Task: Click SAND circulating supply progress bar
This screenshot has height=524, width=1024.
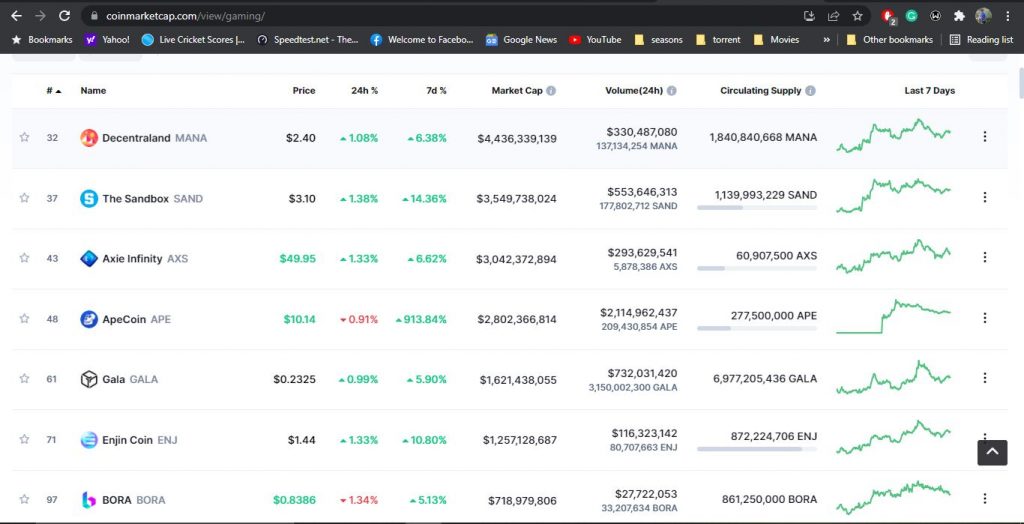Action: tap(757, 208)
